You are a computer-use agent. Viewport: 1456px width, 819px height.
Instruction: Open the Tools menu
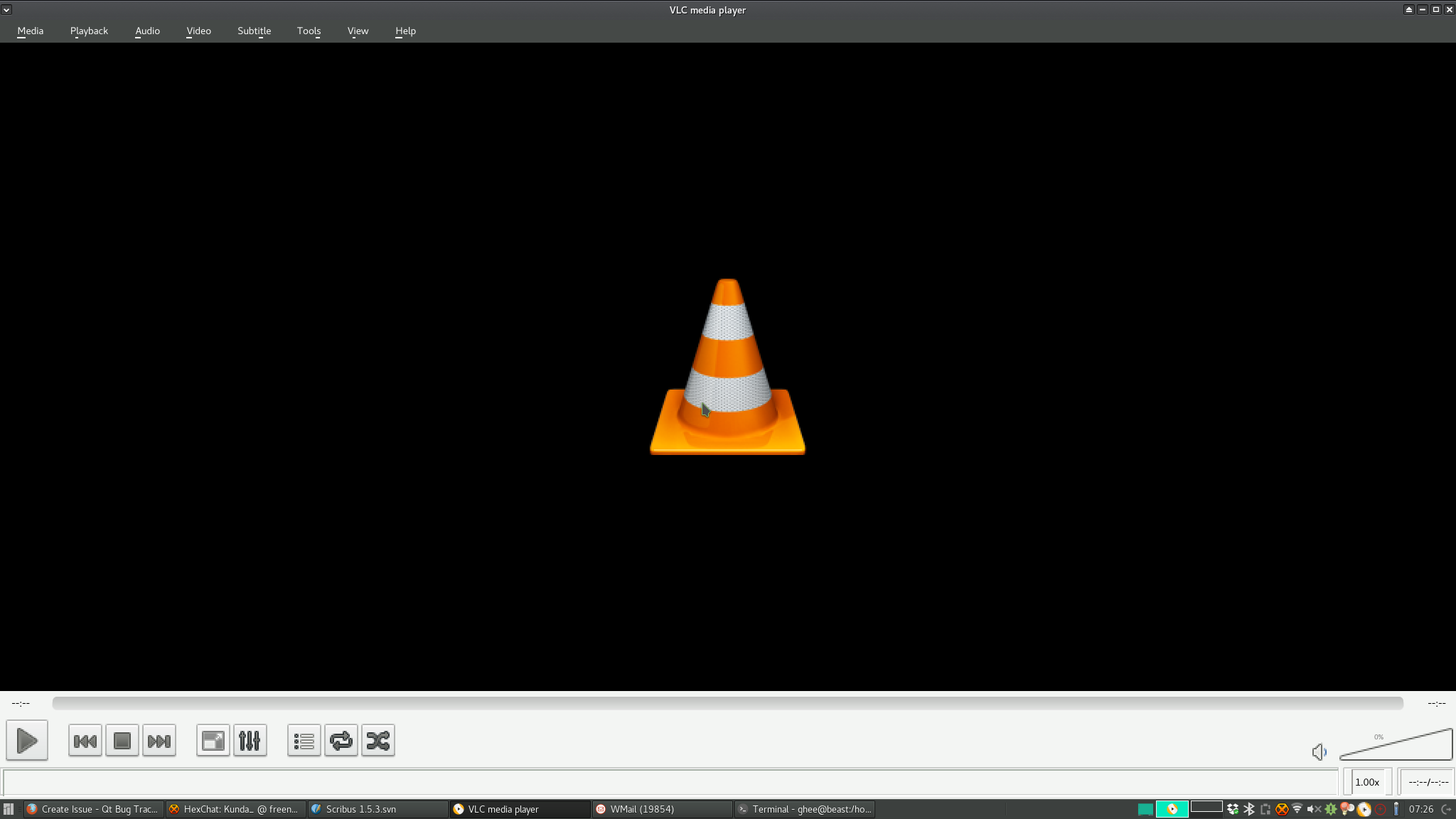click(309, 31)
